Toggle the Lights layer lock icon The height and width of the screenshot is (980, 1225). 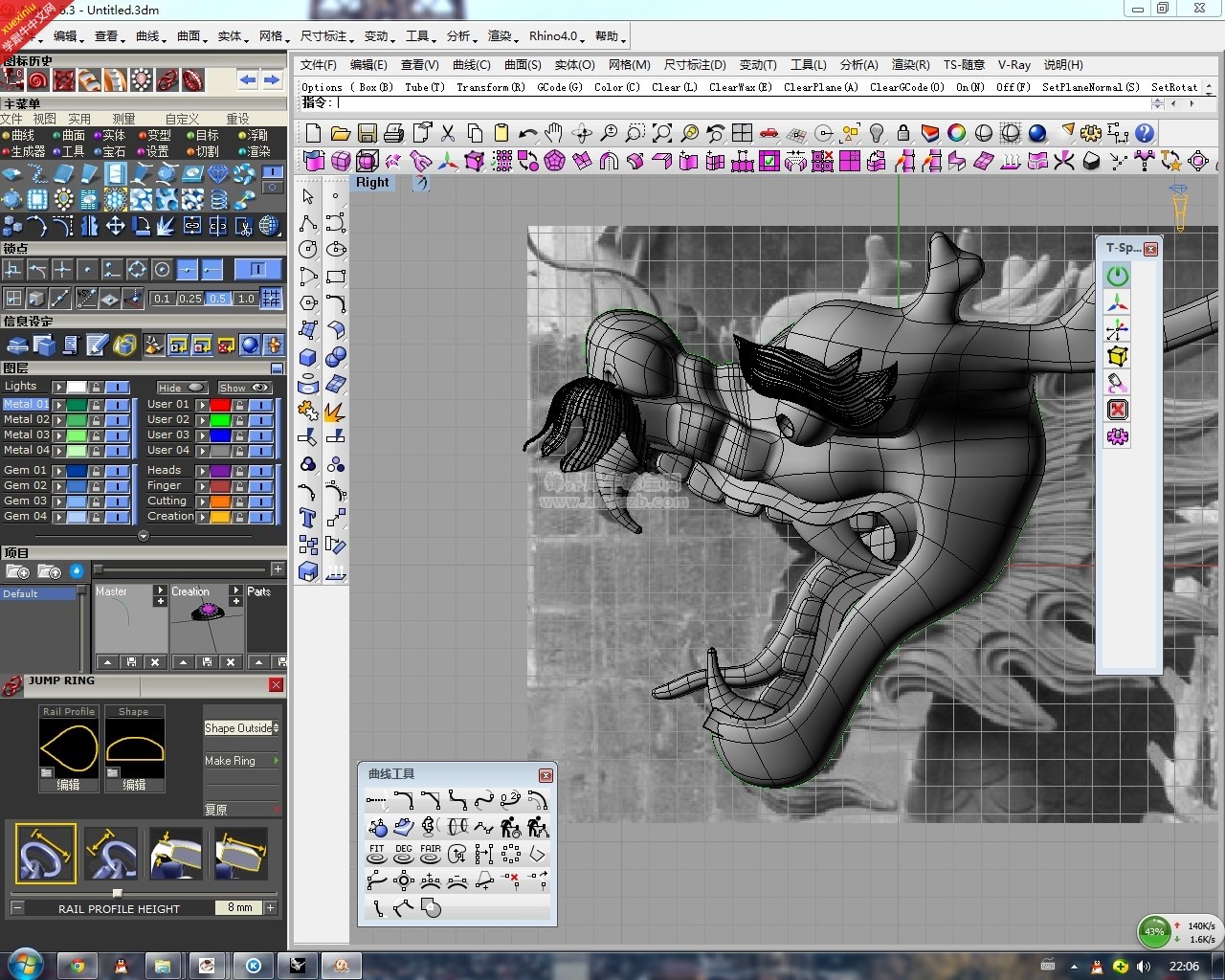pos(98,387)
